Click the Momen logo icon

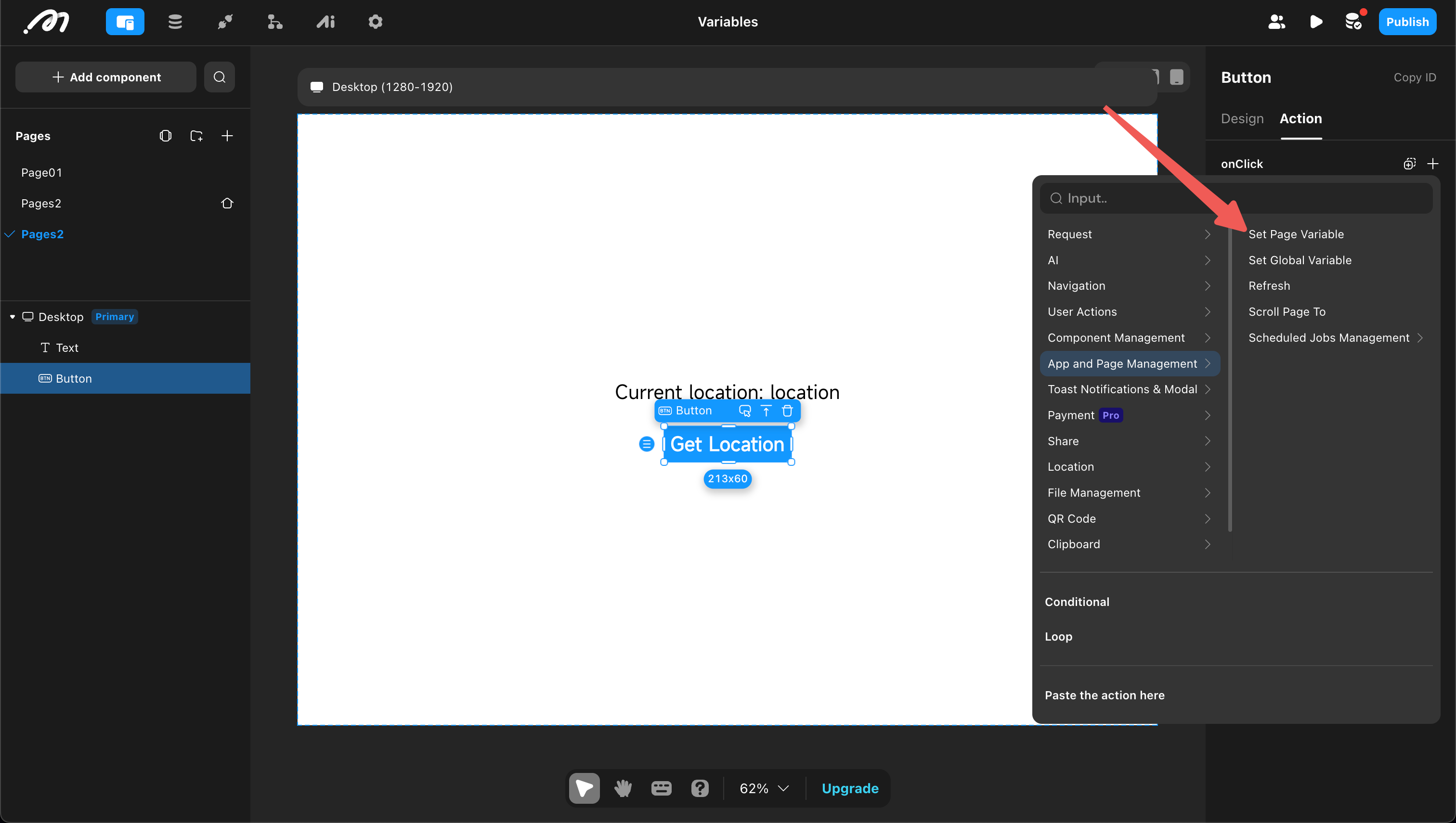(47, 22)
